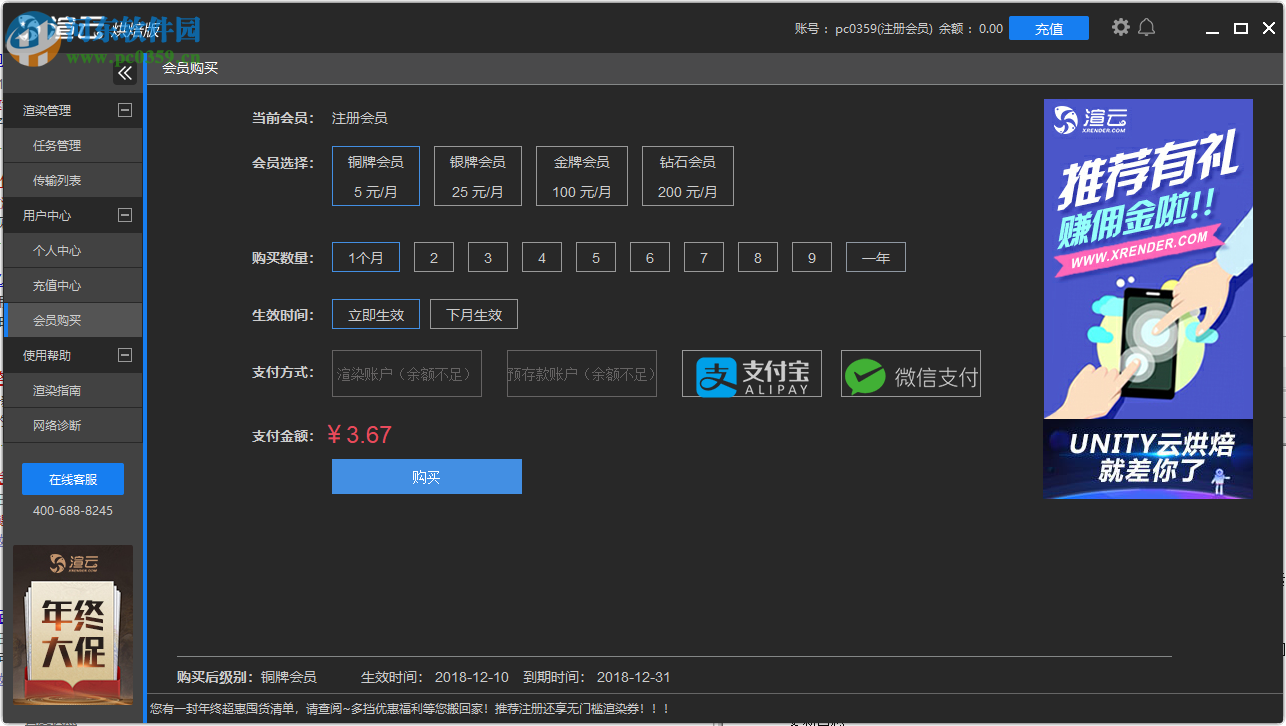Open the UNITY云烘焙 banner
This screenshot has height=726, width=1286.
click(x=1148, y=459)
